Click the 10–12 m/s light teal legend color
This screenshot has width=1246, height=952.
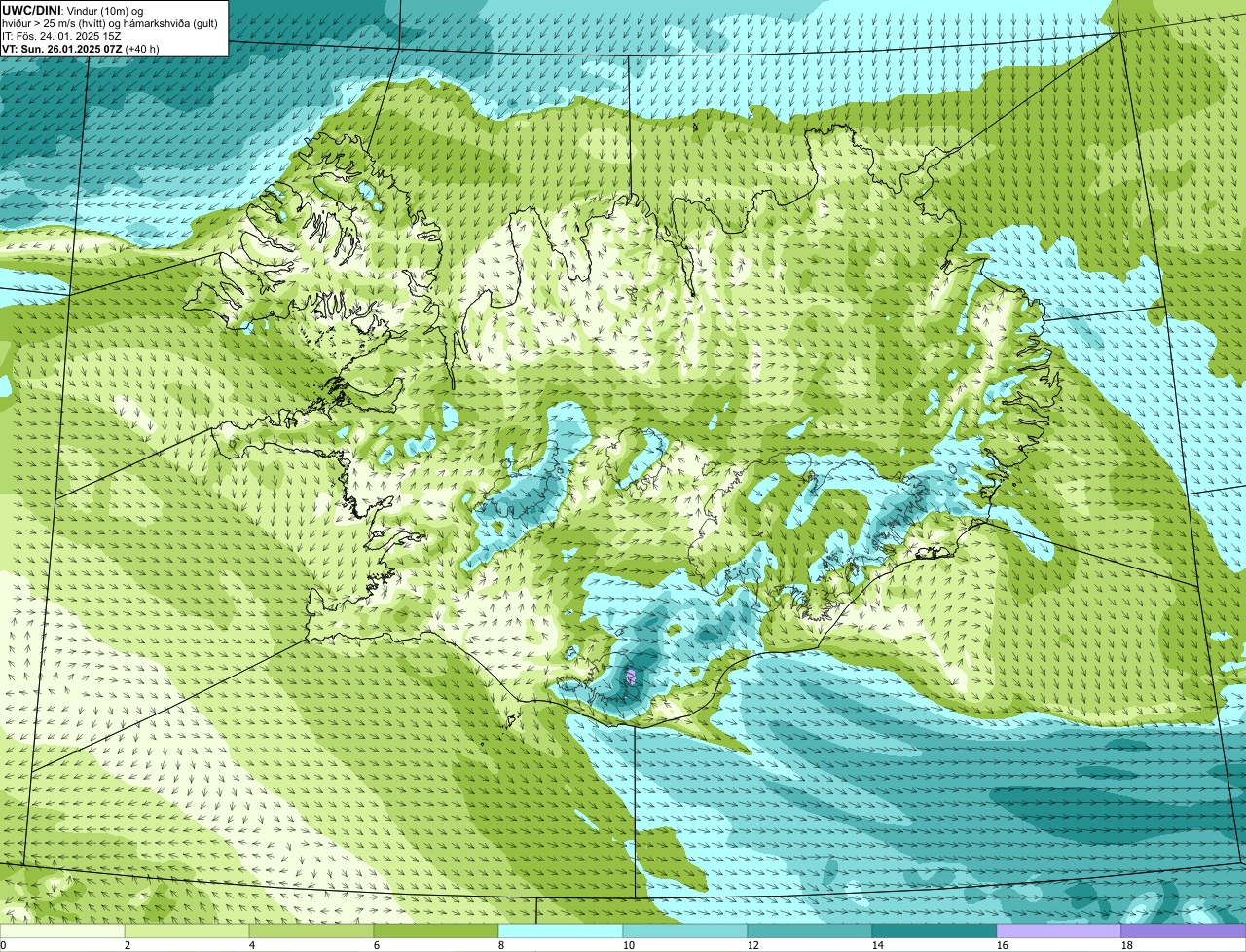coord(685,932)
